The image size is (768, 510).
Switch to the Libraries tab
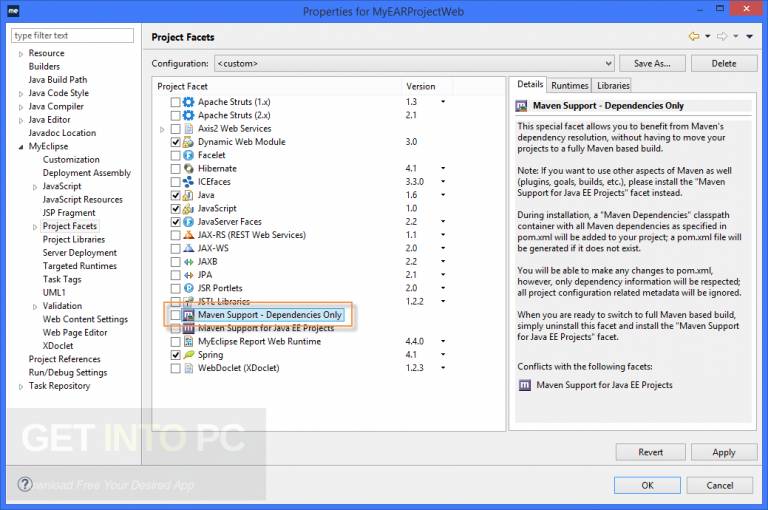pyautogui.click(x=613, y=85)
